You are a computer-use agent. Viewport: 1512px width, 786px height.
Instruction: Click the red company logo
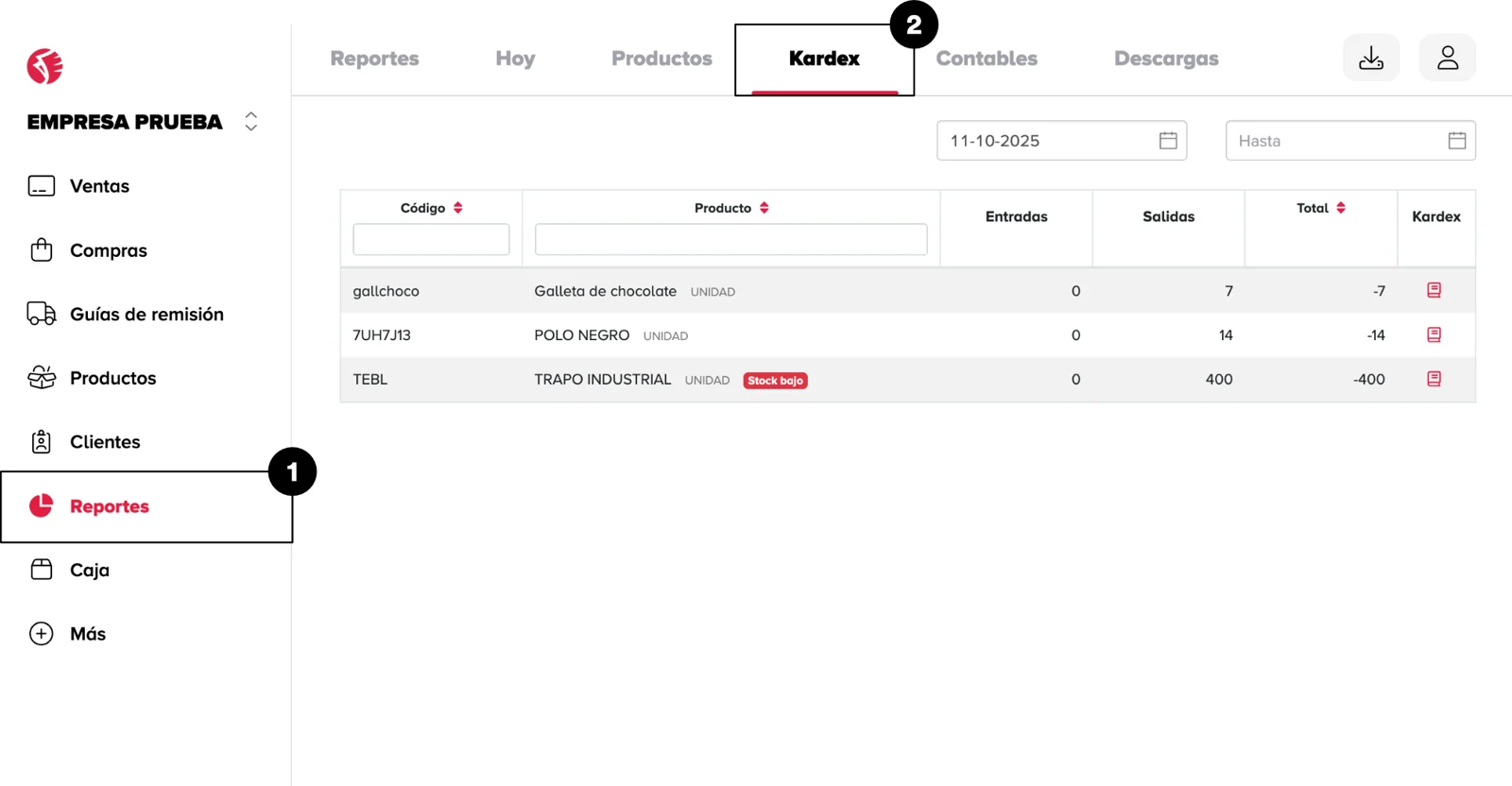coord(44,66)
